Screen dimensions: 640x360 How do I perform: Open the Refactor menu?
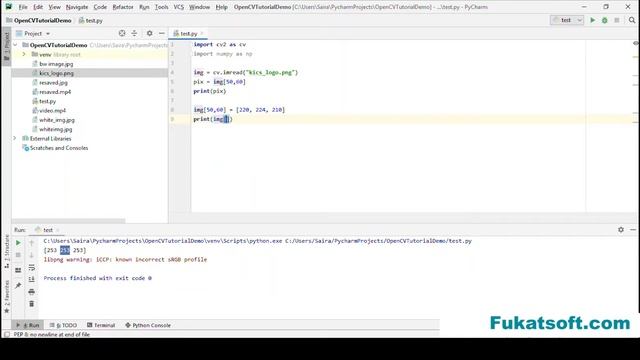(123, 7)
